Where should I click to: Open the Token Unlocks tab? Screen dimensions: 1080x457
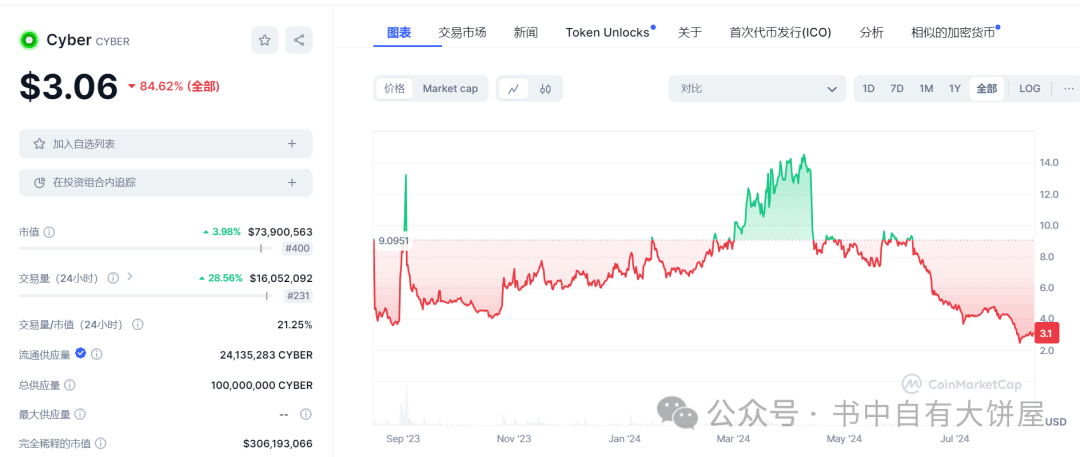(608, 32)
